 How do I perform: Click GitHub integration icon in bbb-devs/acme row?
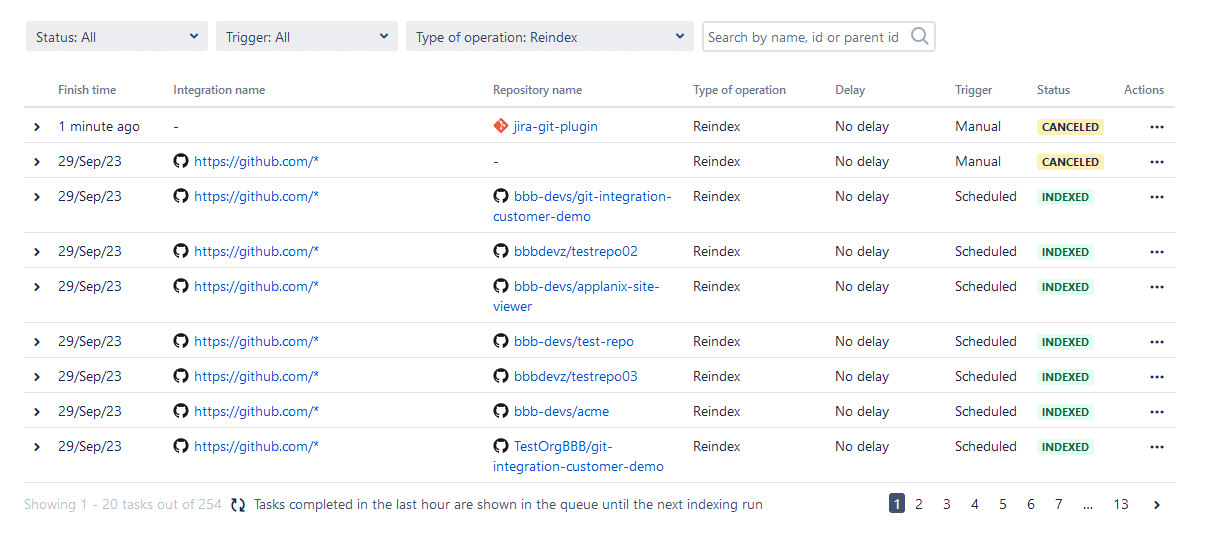[x=181, y=411]
